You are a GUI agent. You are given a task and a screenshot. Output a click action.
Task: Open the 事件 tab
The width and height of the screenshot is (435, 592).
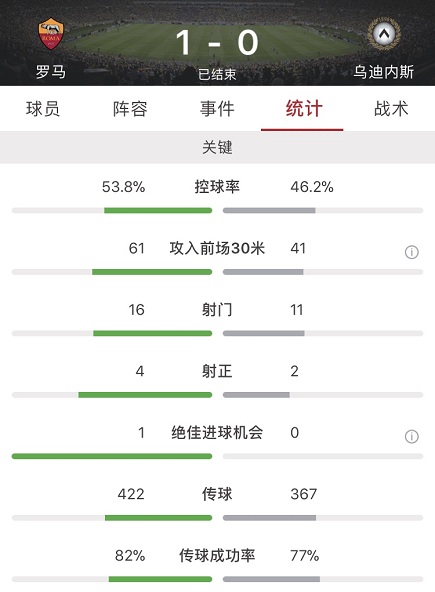pos(218,109)
